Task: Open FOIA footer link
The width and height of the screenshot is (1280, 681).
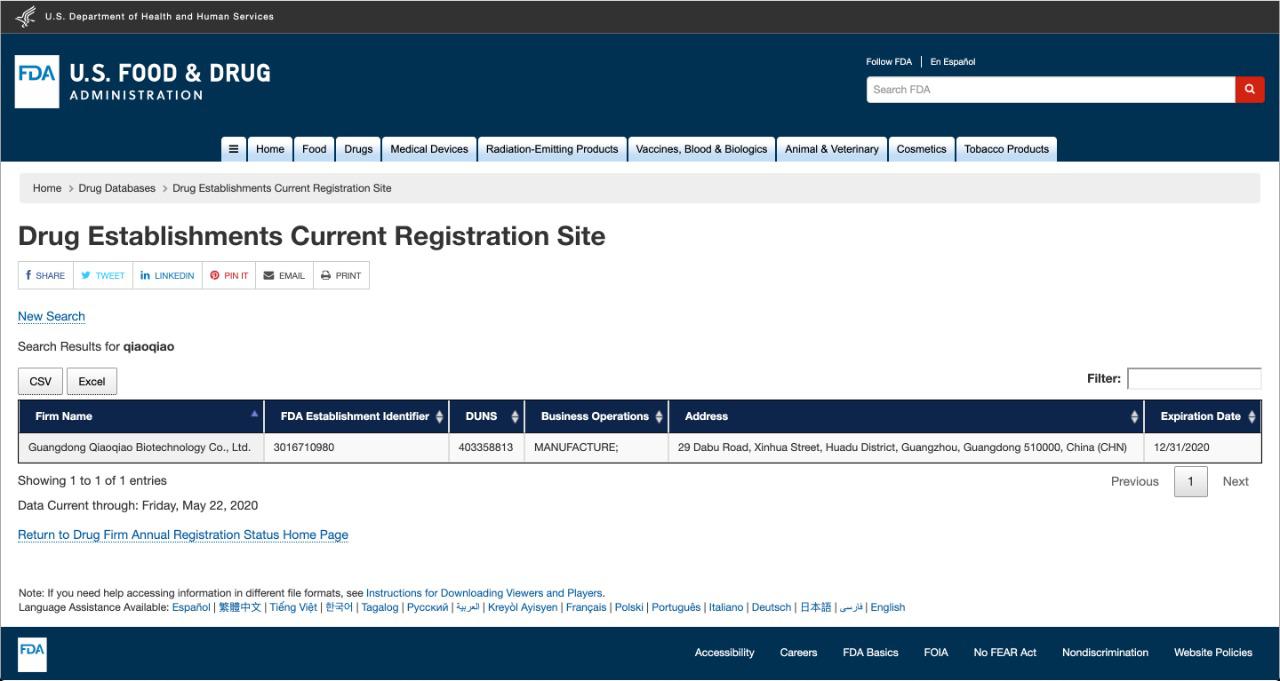Action: coord(936,653)
